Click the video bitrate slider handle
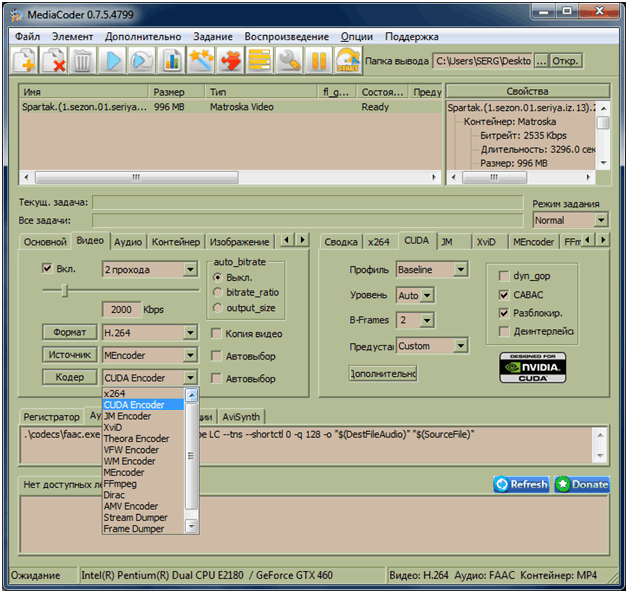 coord(65,290)
